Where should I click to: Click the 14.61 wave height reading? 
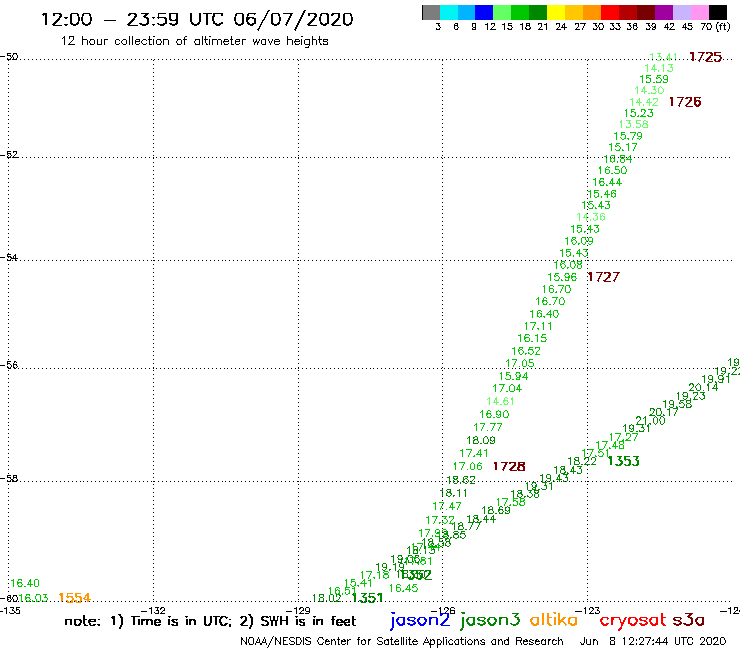click(x=500, y=401)
